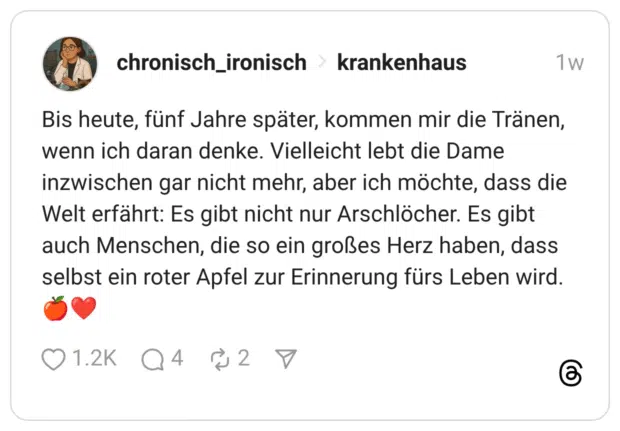Like the post with the heart icon
This screenshot has height=431, width=620.
[x=53, y=359]
